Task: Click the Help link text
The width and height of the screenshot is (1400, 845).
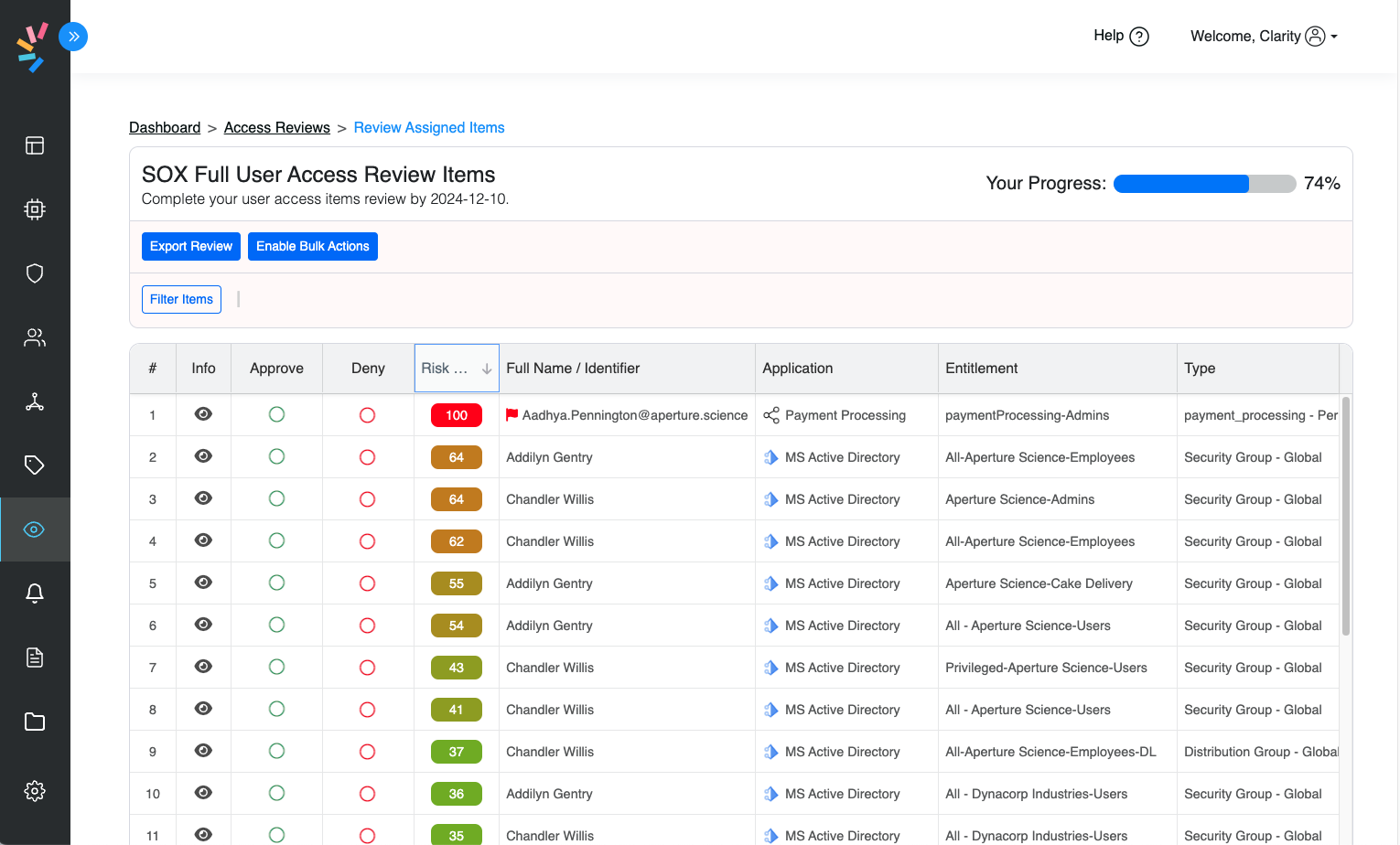Action: pyautogui.click(x=1108, y=36)
